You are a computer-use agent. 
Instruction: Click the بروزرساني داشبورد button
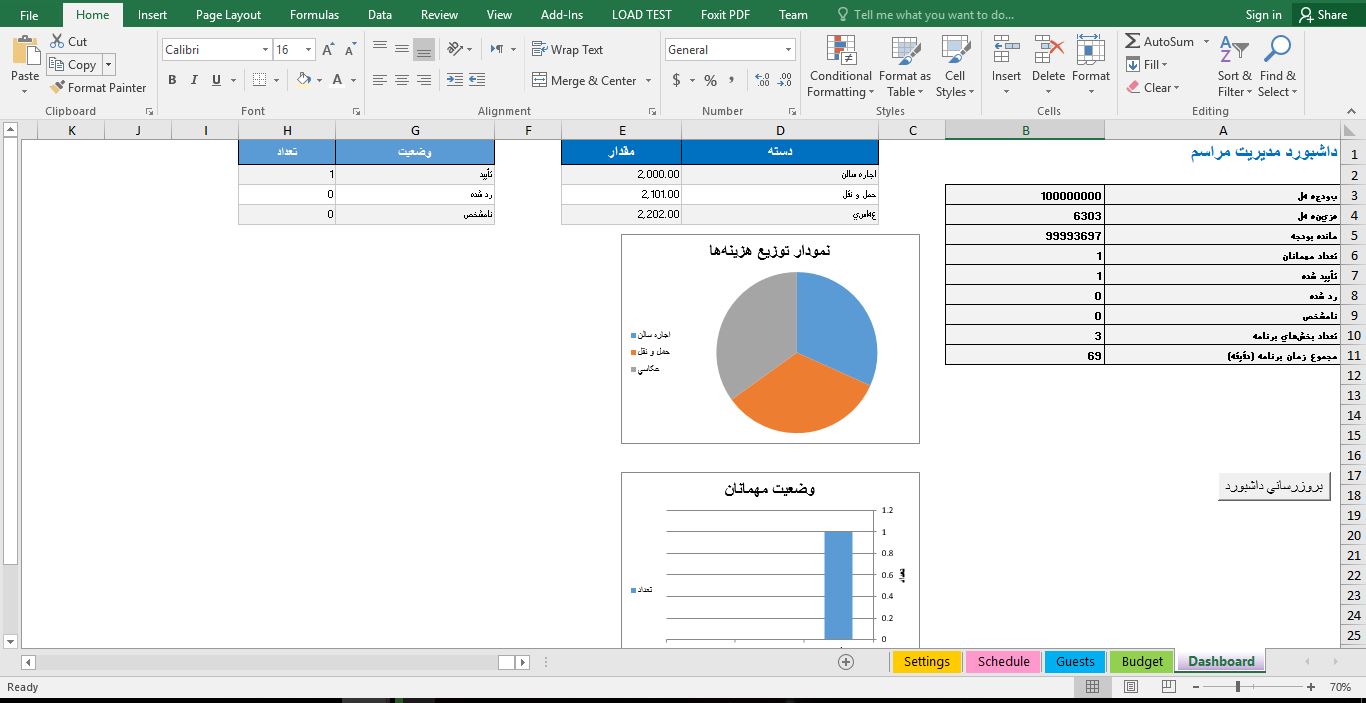1274,487
